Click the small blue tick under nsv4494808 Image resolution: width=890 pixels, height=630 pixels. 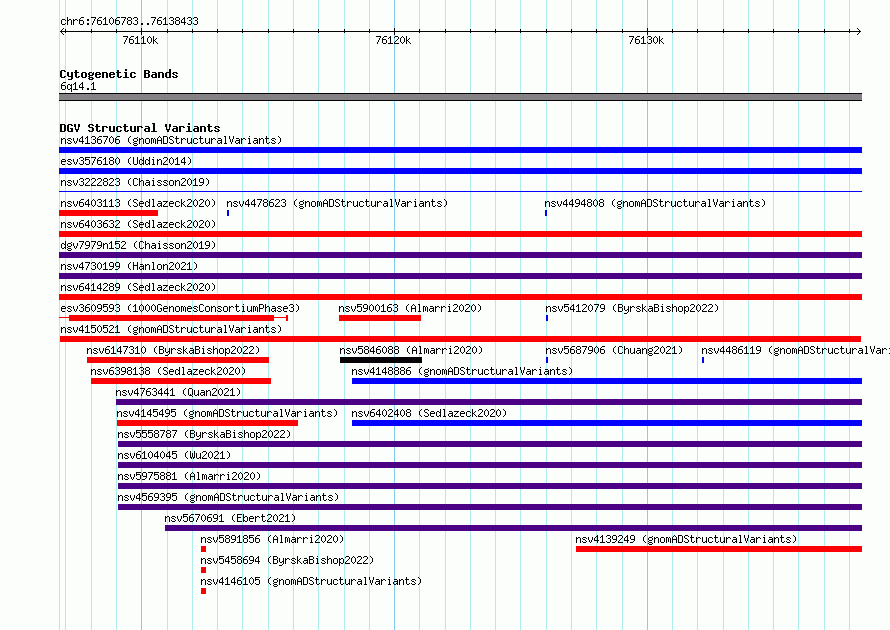coord(546,213)
